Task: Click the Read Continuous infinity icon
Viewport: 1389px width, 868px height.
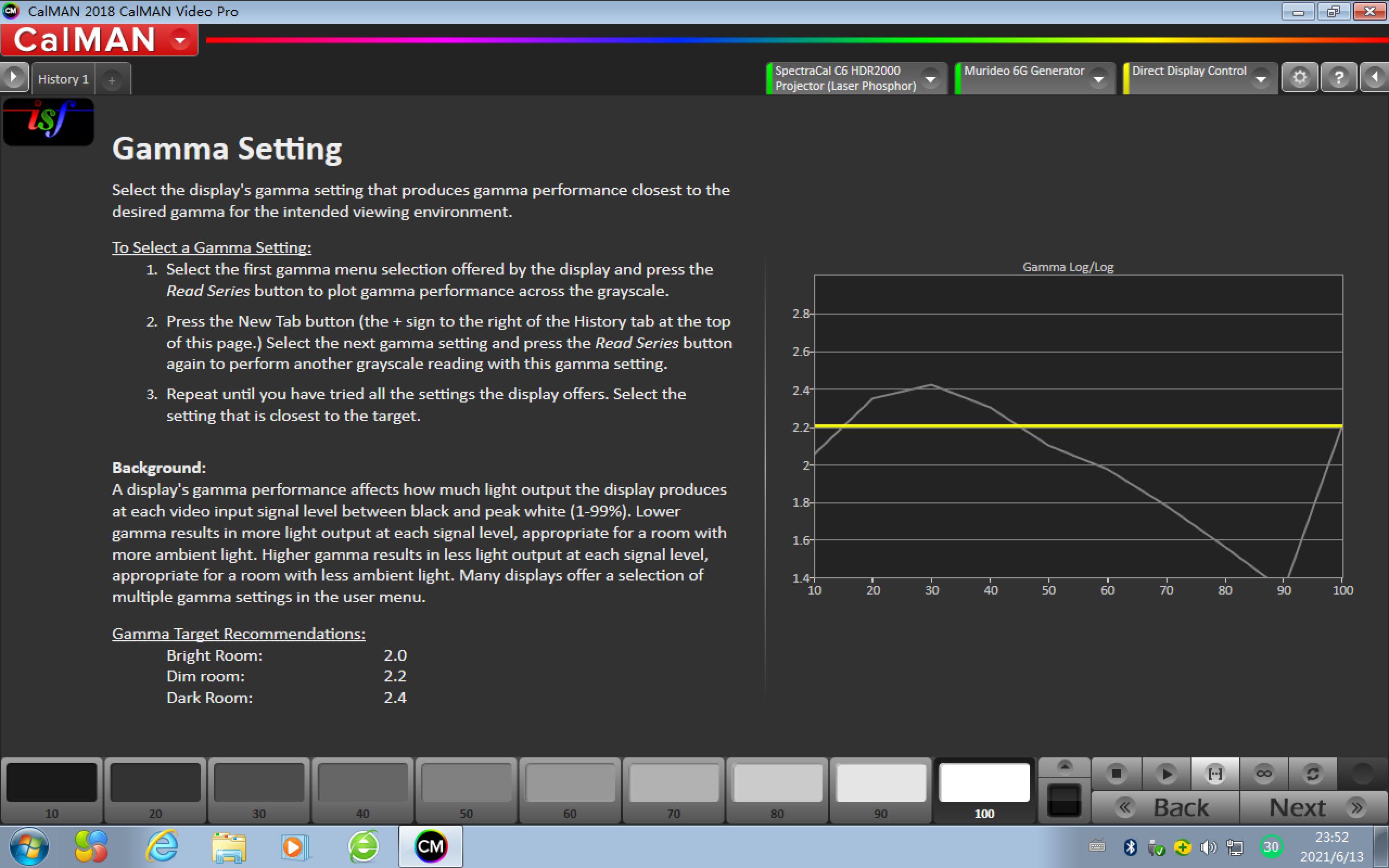Action: click(x=1263, y=773)
